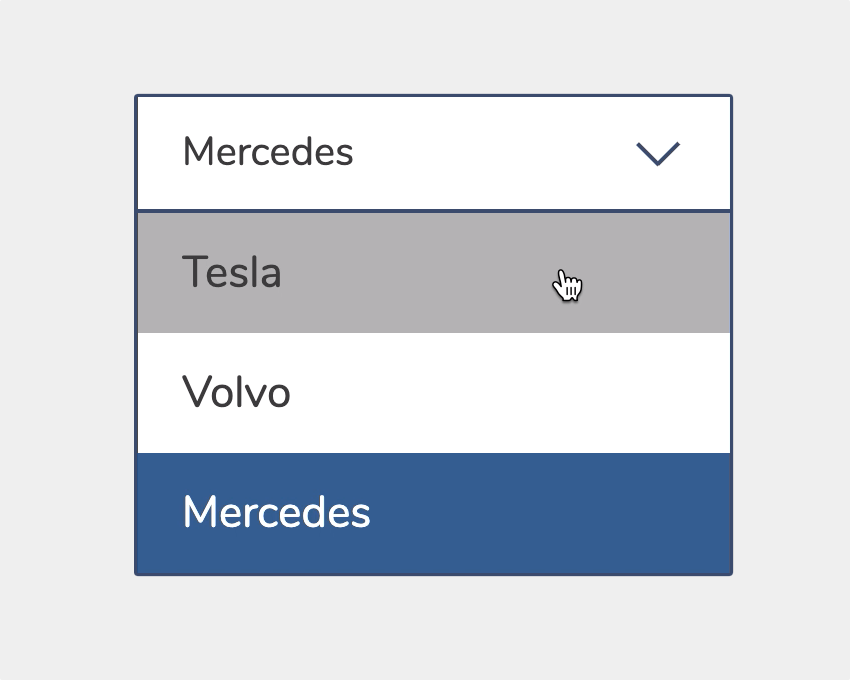The image size is (850, 680).
Task: Click the Volvo label text
Action: click(236, 392)
